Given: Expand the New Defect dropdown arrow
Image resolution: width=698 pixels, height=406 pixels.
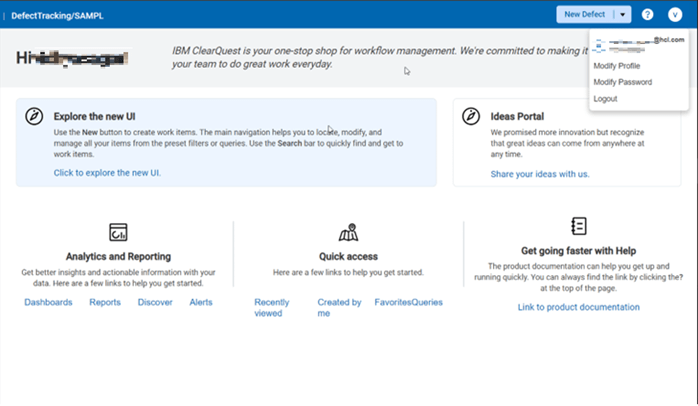Looking at the screenshot, I should [622, 15].
